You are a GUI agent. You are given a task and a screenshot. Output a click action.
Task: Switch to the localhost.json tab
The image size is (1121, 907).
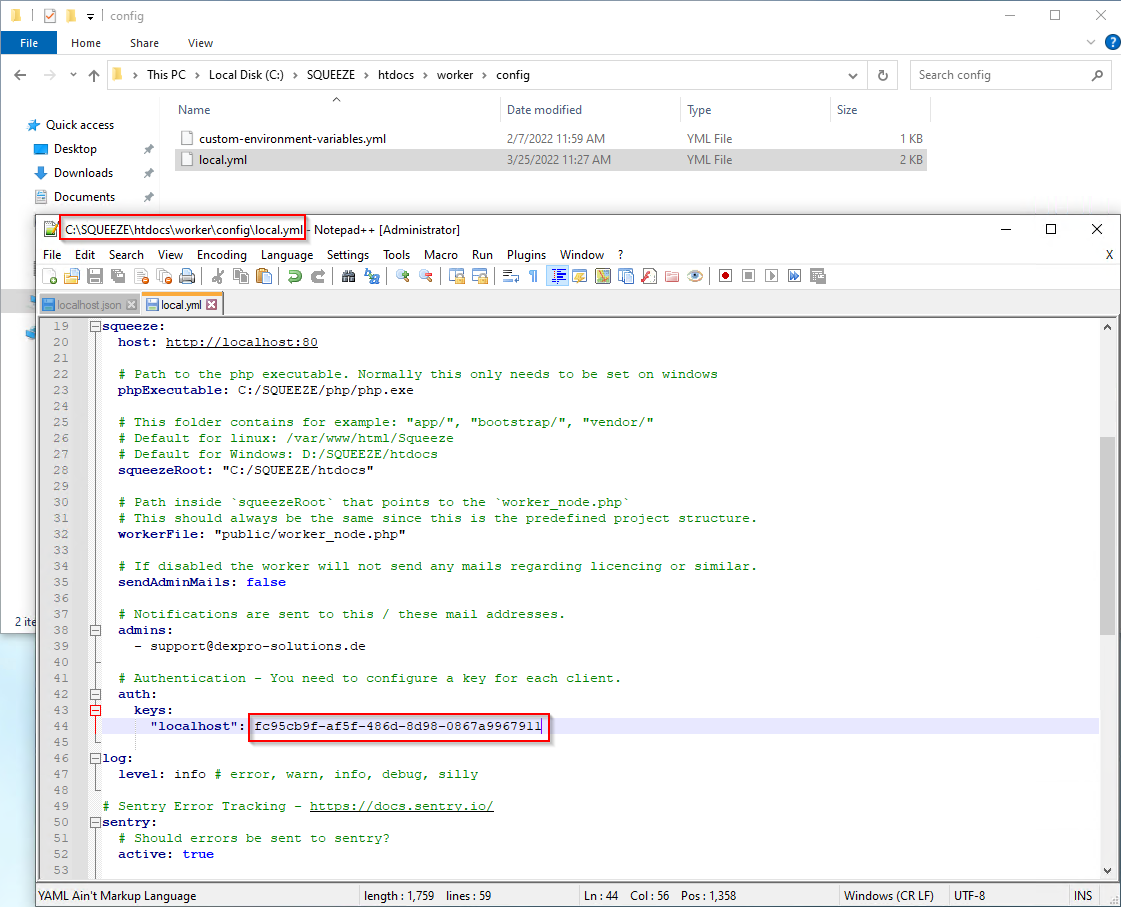89,304
